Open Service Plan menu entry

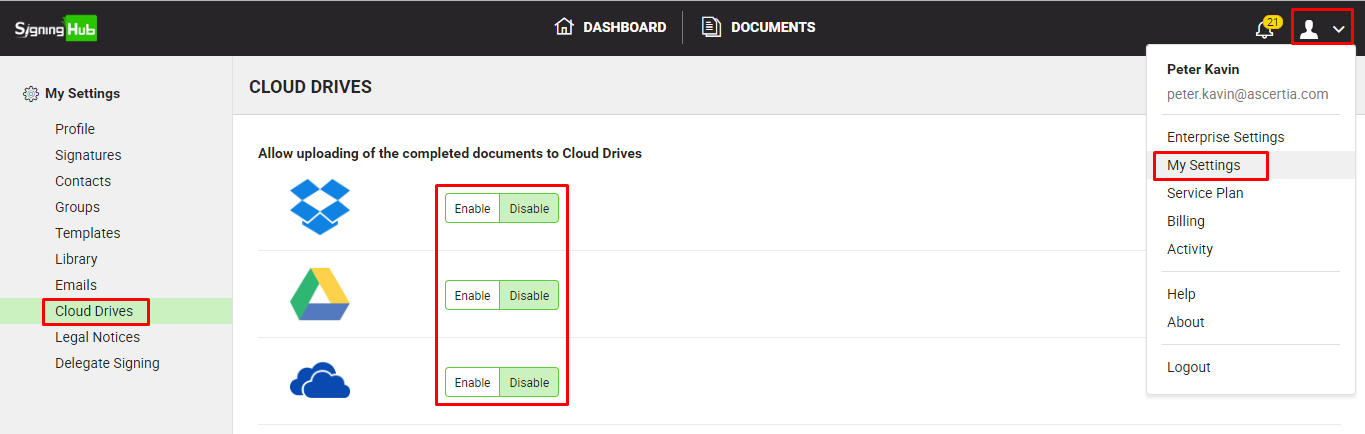point(1205,193)
